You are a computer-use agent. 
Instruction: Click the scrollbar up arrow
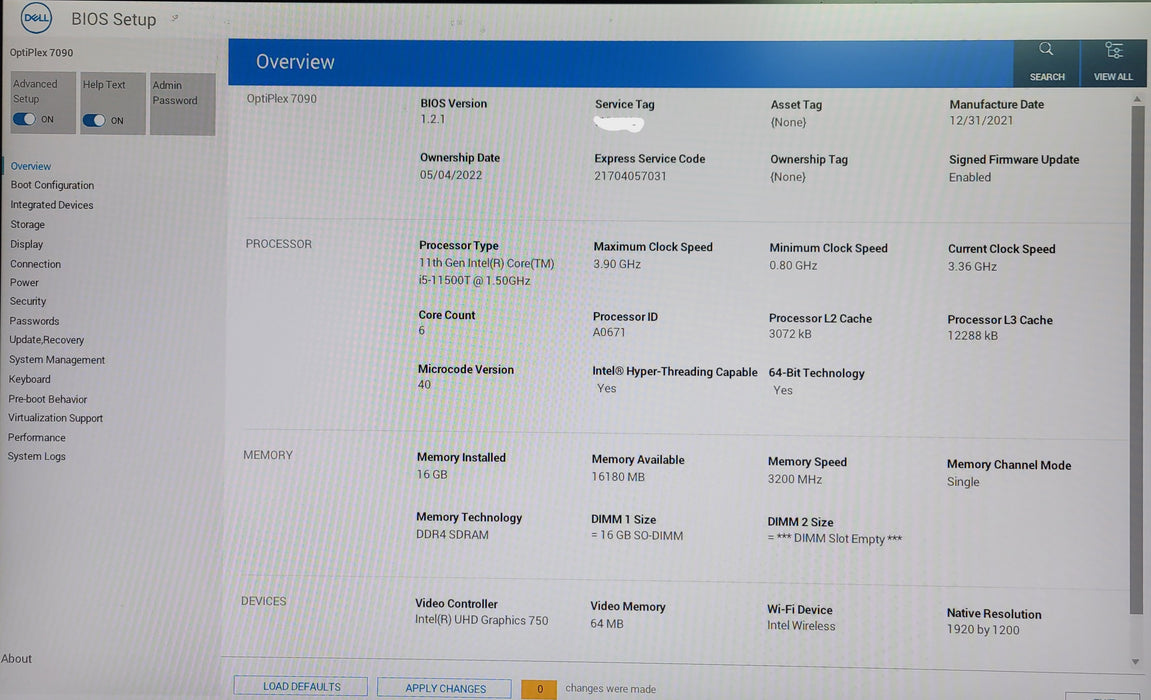tap(1136, 99)
